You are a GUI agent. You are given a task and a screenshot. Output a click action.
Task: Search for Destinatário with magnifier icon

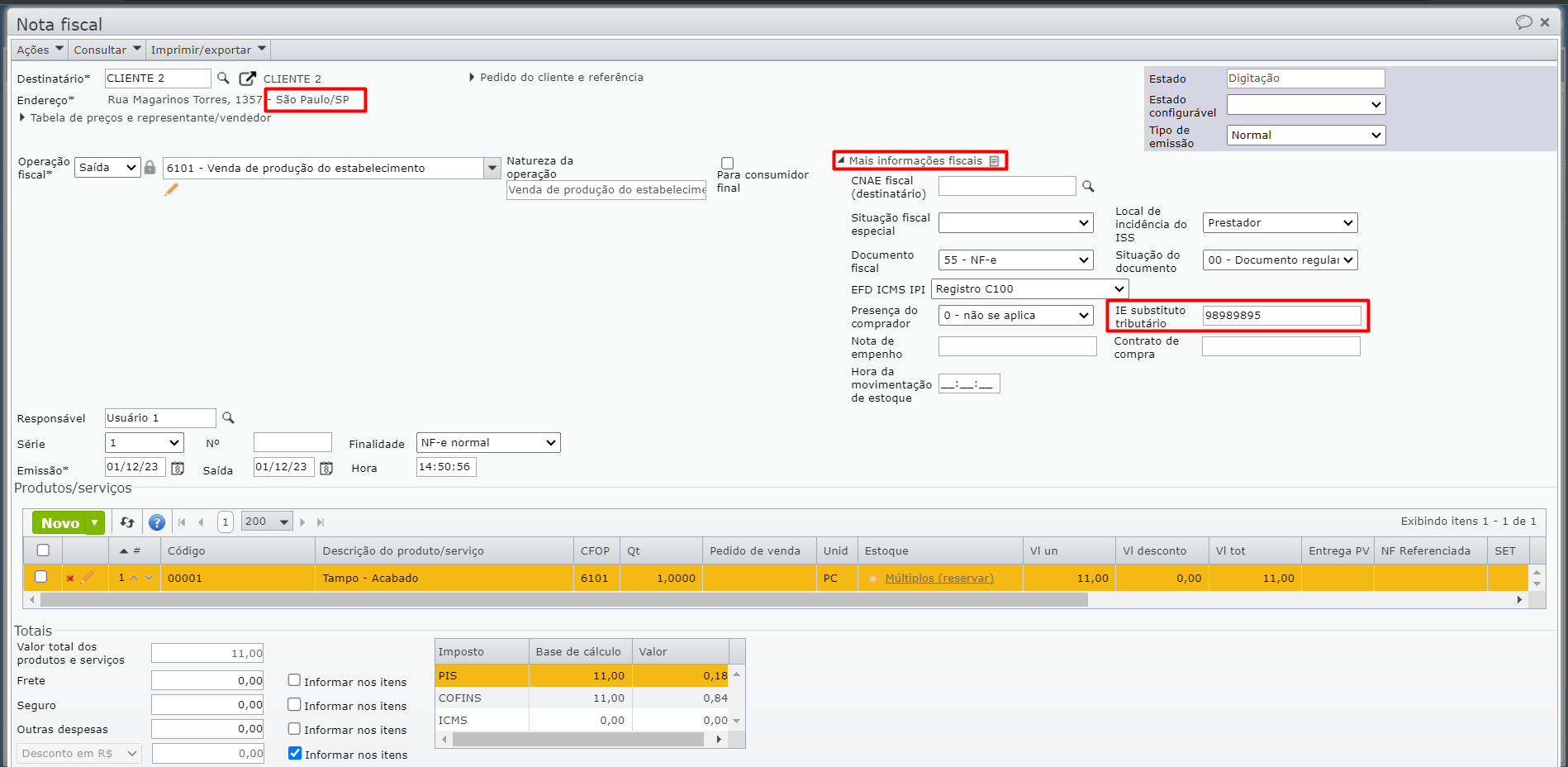(x=223, y=78)
